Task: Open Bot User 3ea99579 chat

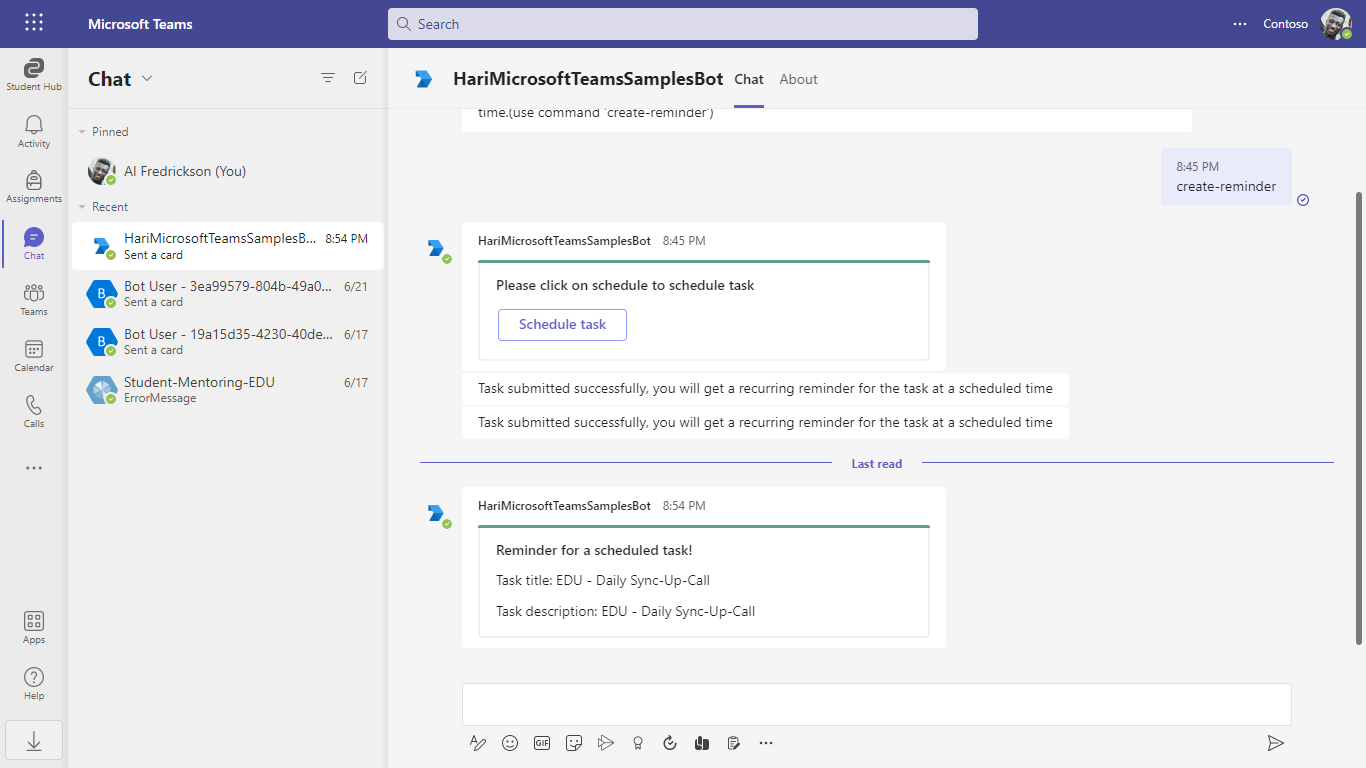Action: point(227,294)
